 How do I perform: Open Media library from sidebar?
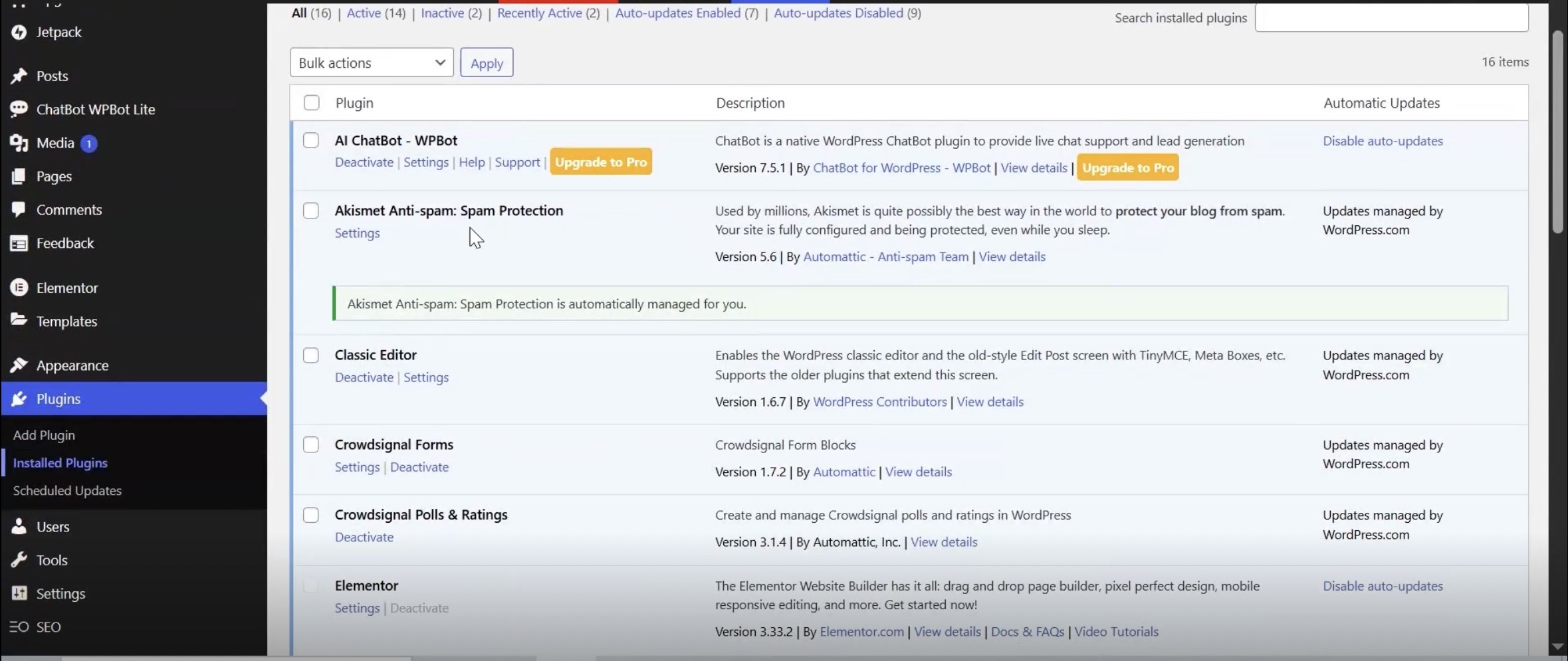click(20, 143)
